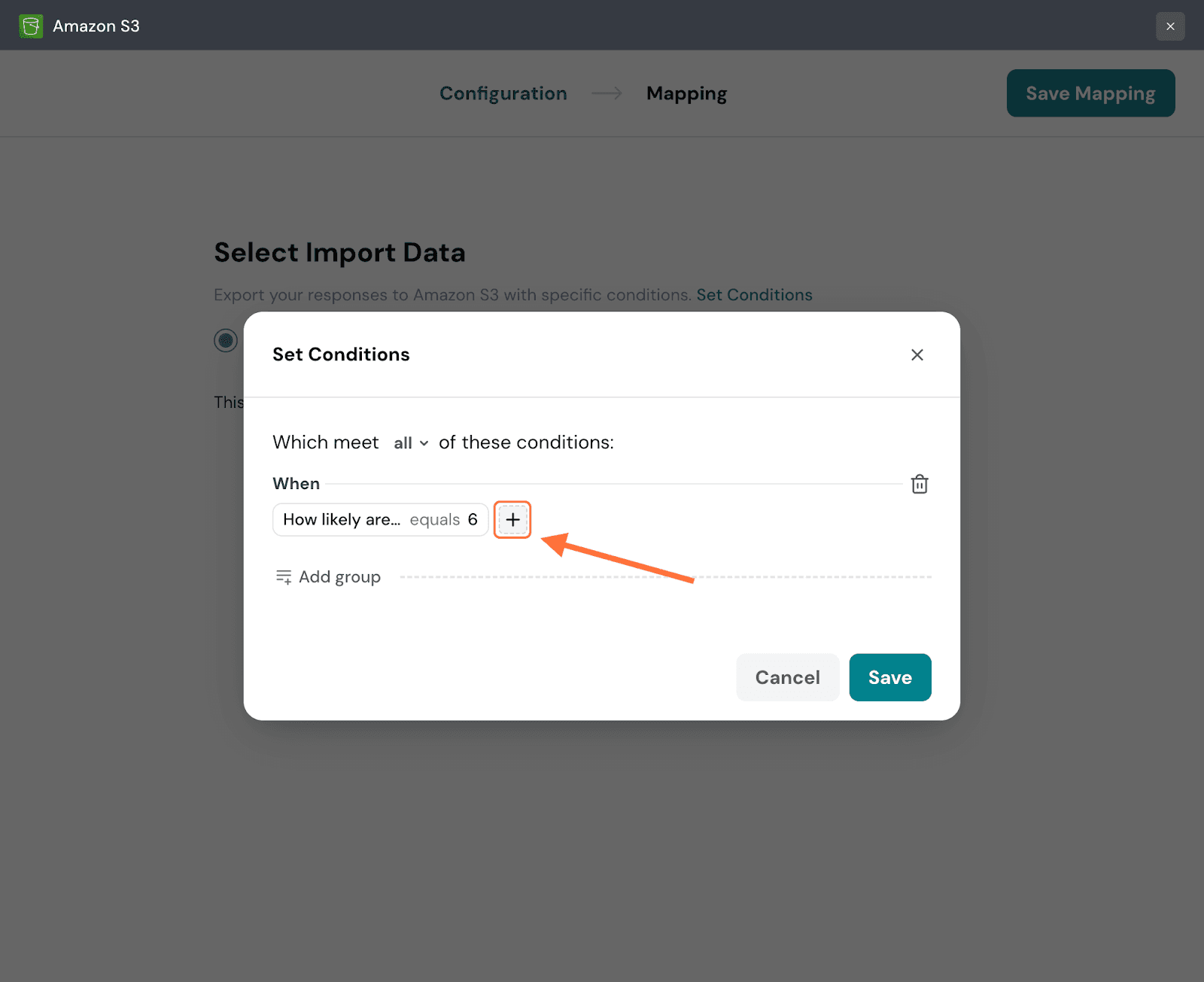The height and width of the screenshot is (982, 1204).
Task: Click the "How likely are..." question field
Action: pos(342,520)
